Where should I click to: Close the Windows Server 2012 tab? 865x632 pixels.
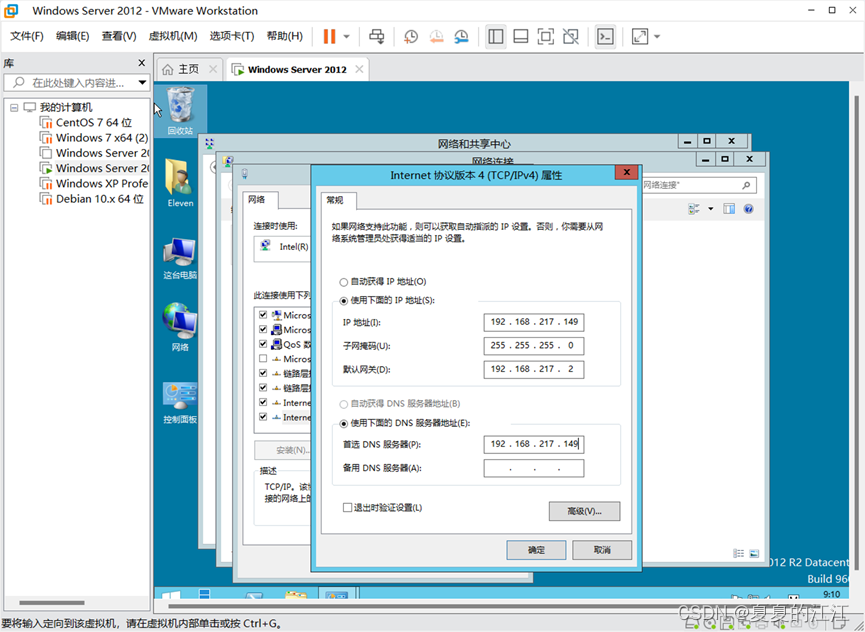(x=359, y=69)
